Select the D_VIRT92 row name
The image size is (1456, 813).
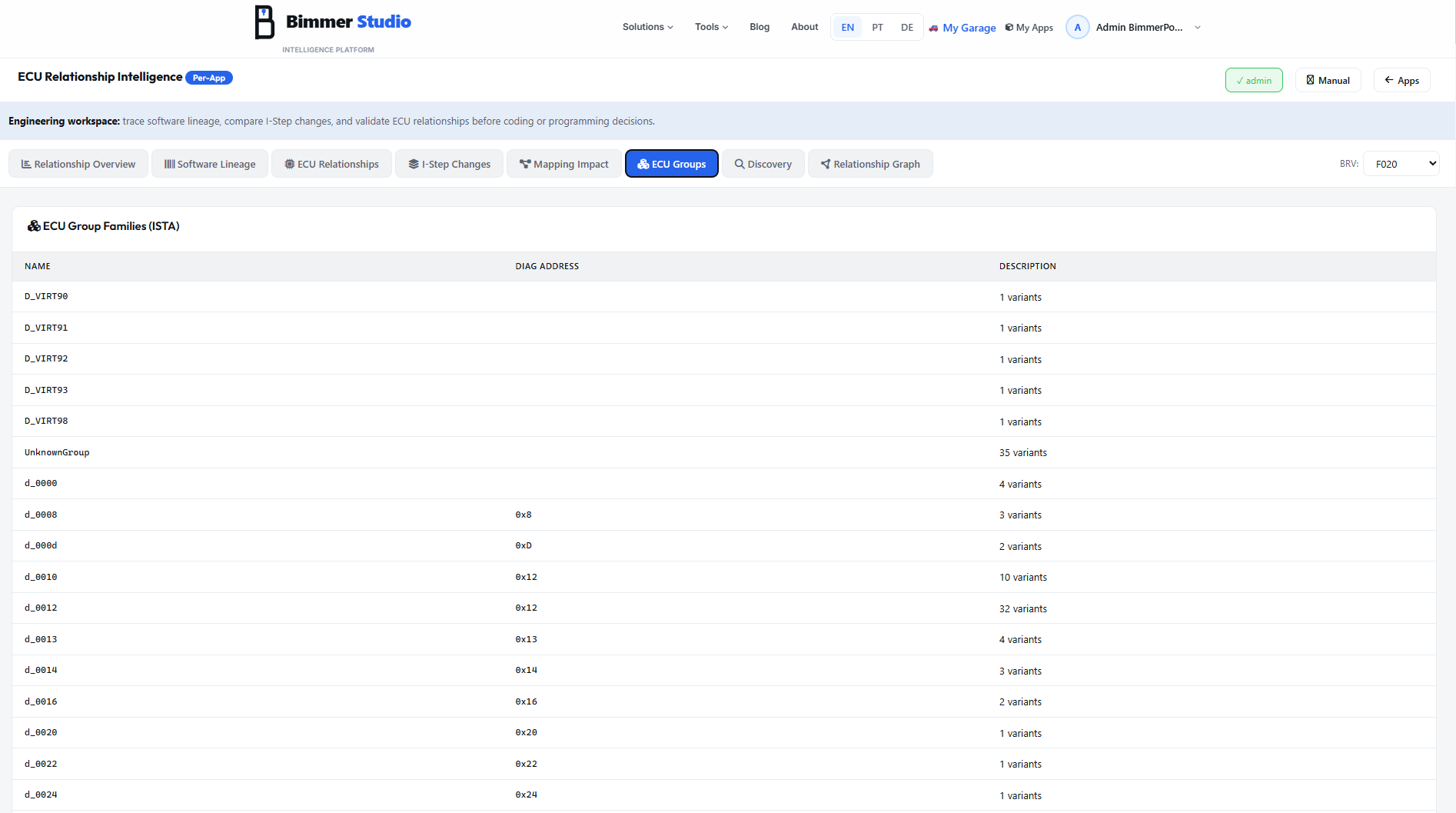[46, 358]
